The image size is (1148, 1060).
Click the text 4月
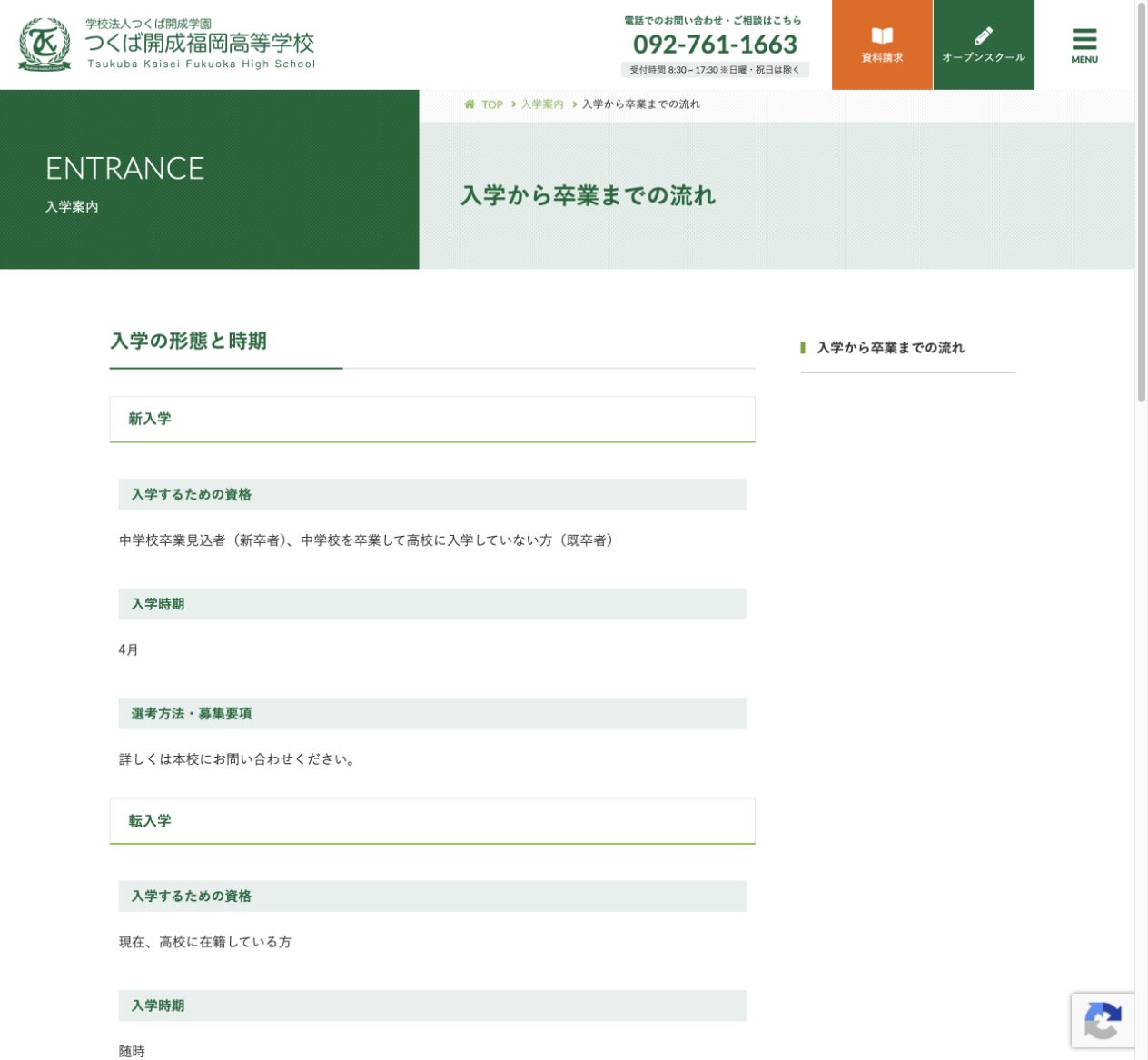(129, 649)
